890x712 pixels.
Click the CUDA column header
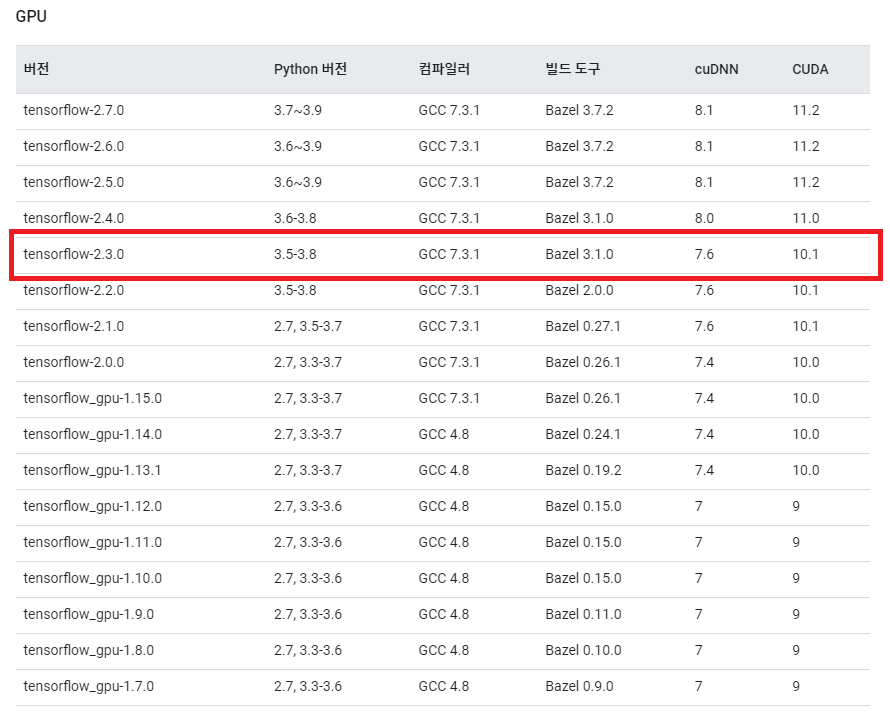coord(810,69)
